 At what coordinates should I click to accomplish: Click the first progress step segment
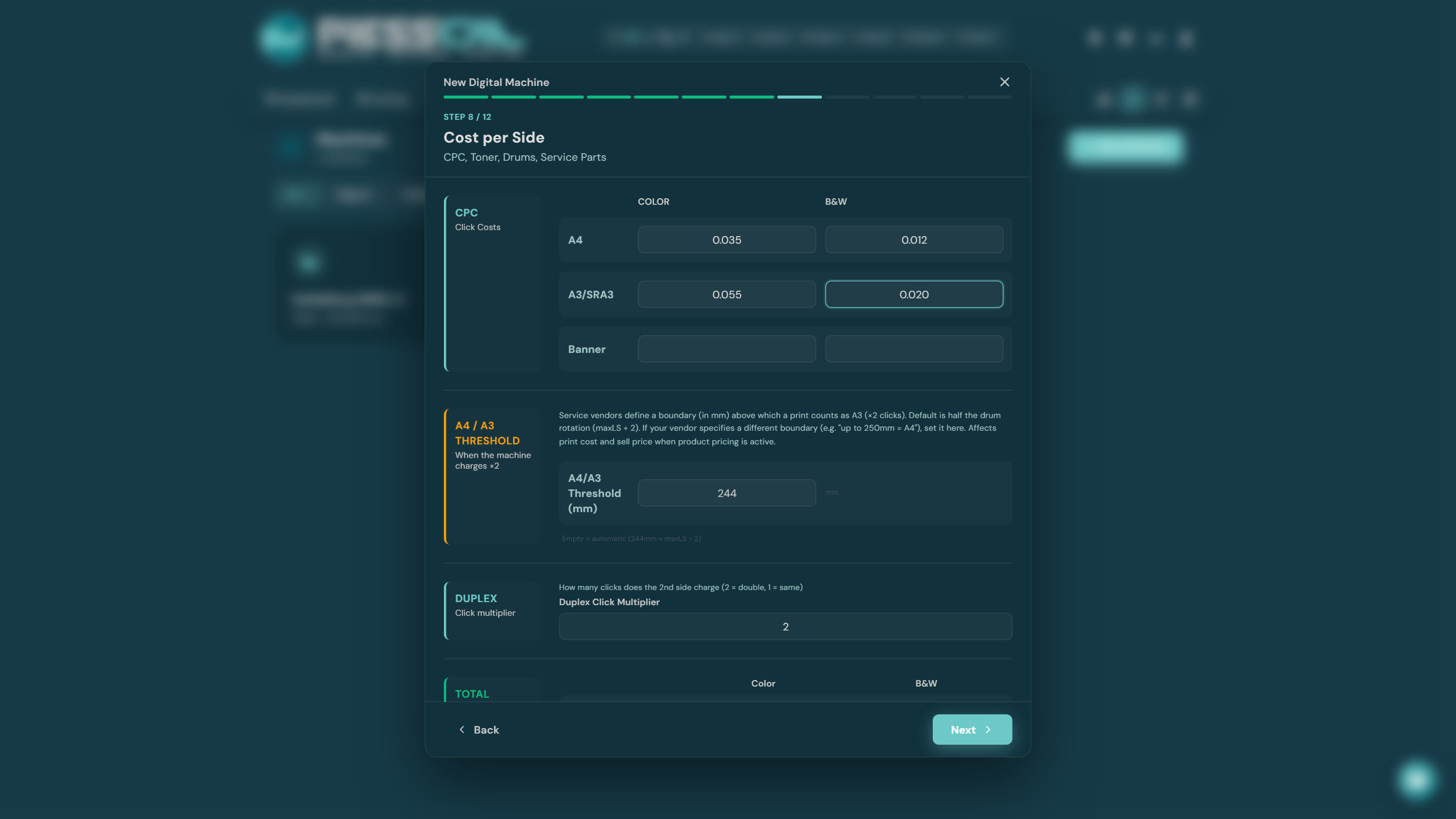pyautogui.click(x=466, y=97)
